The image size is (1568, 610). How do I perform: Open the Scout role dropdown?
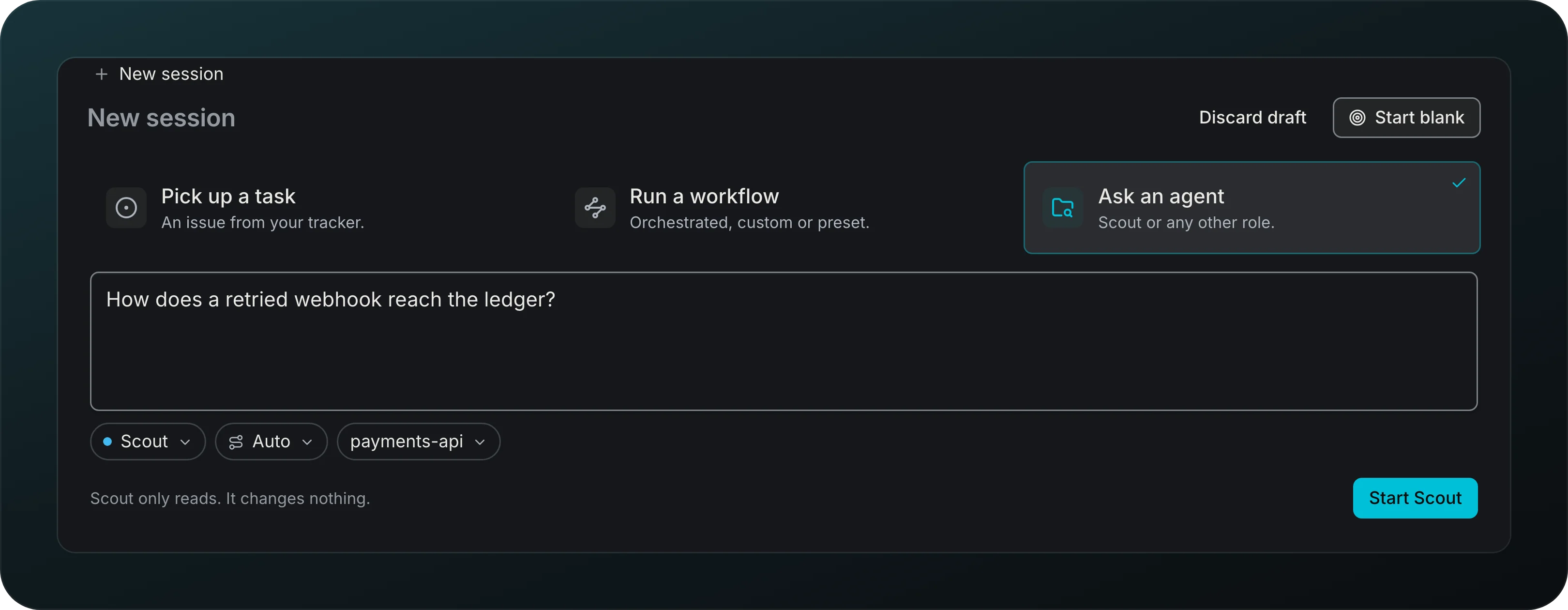pos(147,442)
